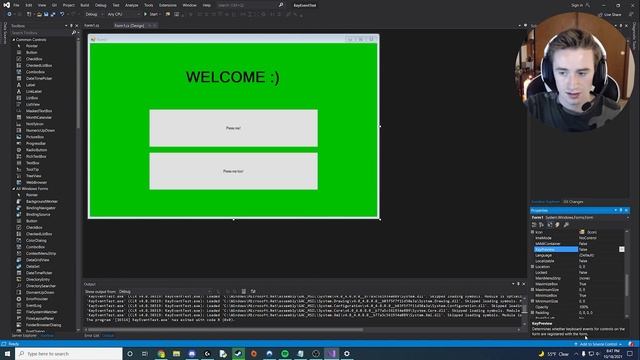Click the Search Toolbox input field
The image size is (640, 360).
pyautogui.click(x=41, y=33)
